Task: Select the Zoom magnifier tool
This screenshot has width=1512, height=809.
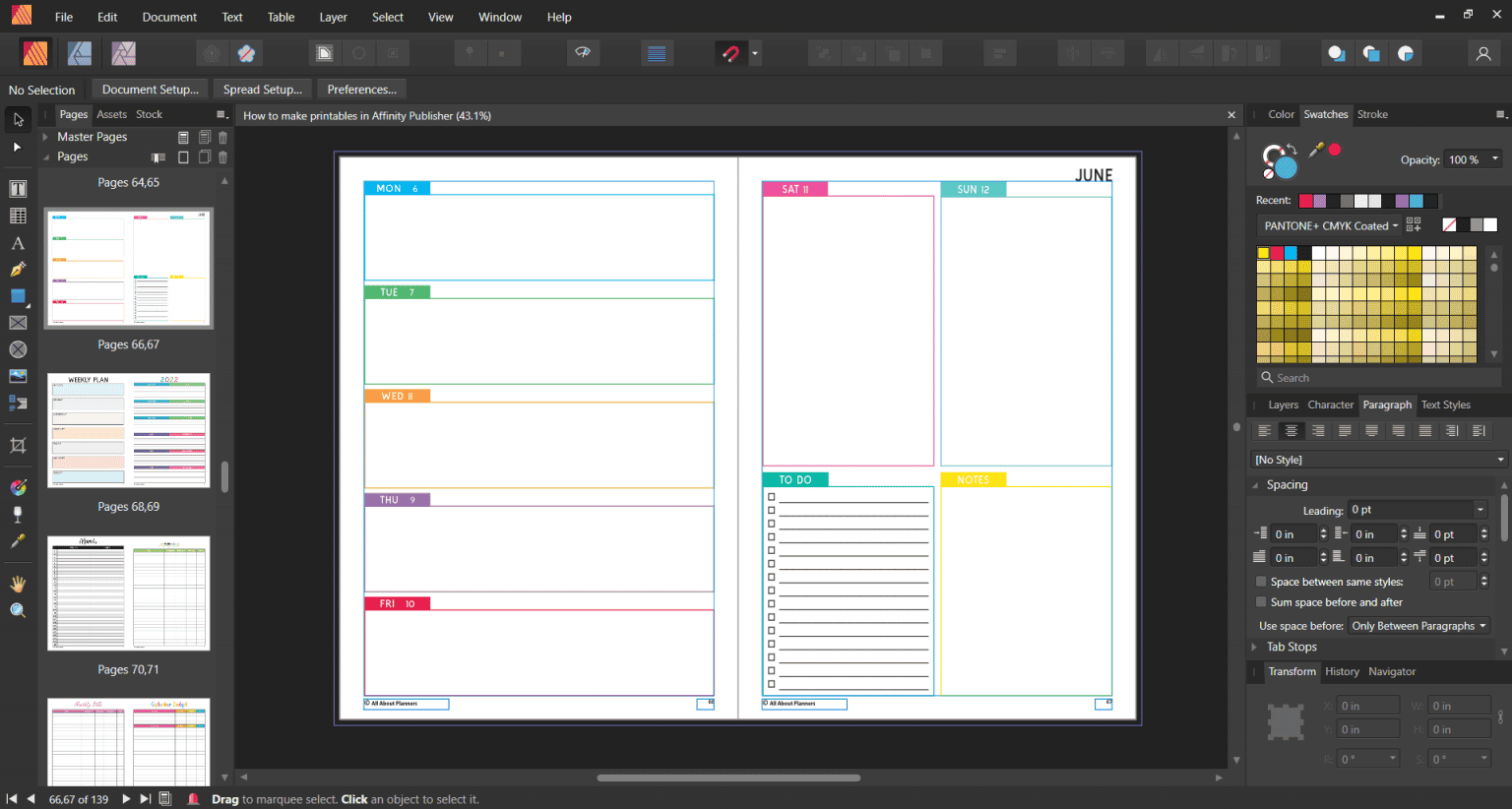Action: (x=18, y=610)
